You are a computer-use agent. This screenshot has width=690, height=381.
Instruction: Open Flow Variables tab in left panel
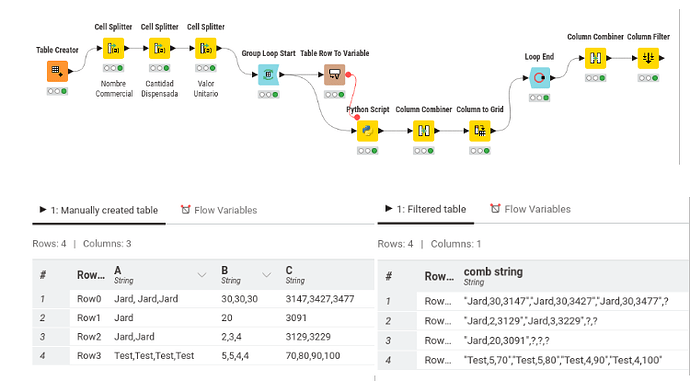pyautogui.click(x=219, y=210)
